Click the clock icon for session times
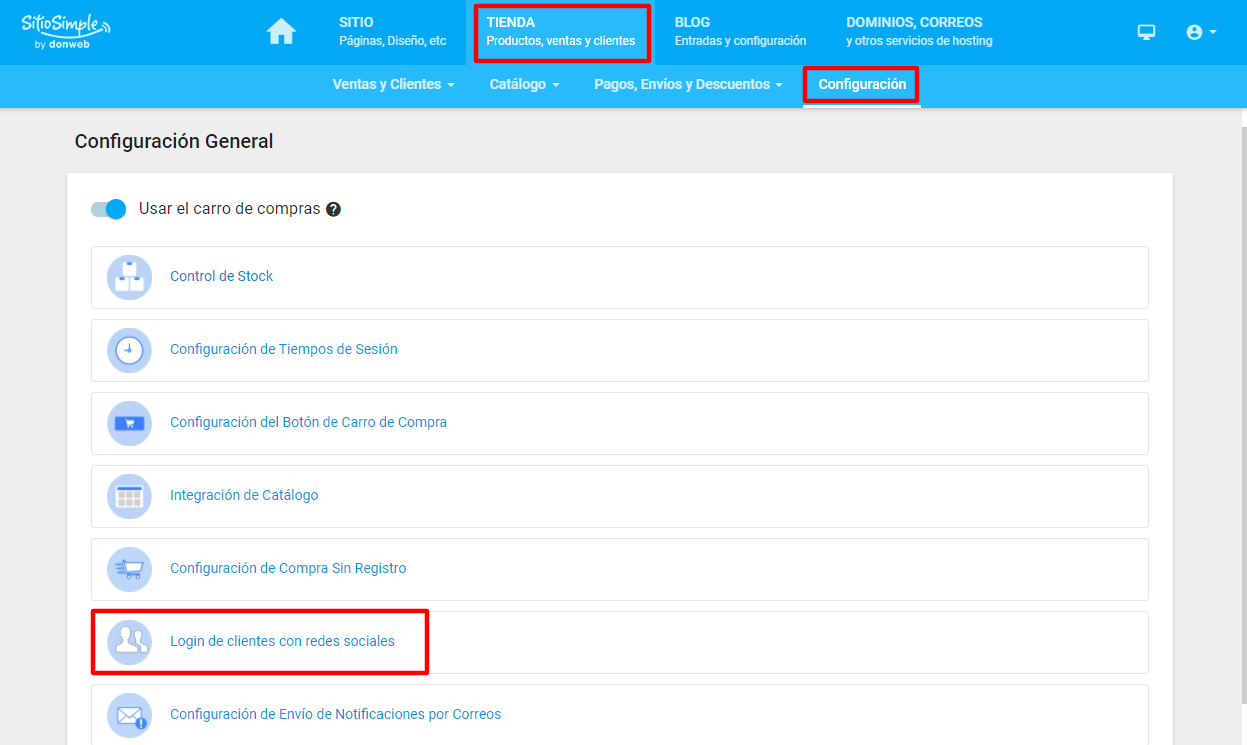This screenshot has width=1247, height=745. (129, 350)
